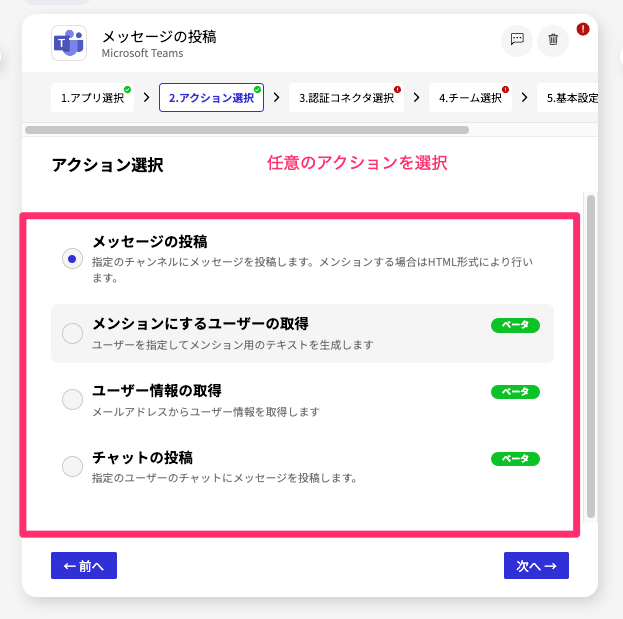Click the description ユーザーを指定してメンション用のテキストを生成します
Image resolution: width=623 pixels, height=619 pixels.
point(233,345)
